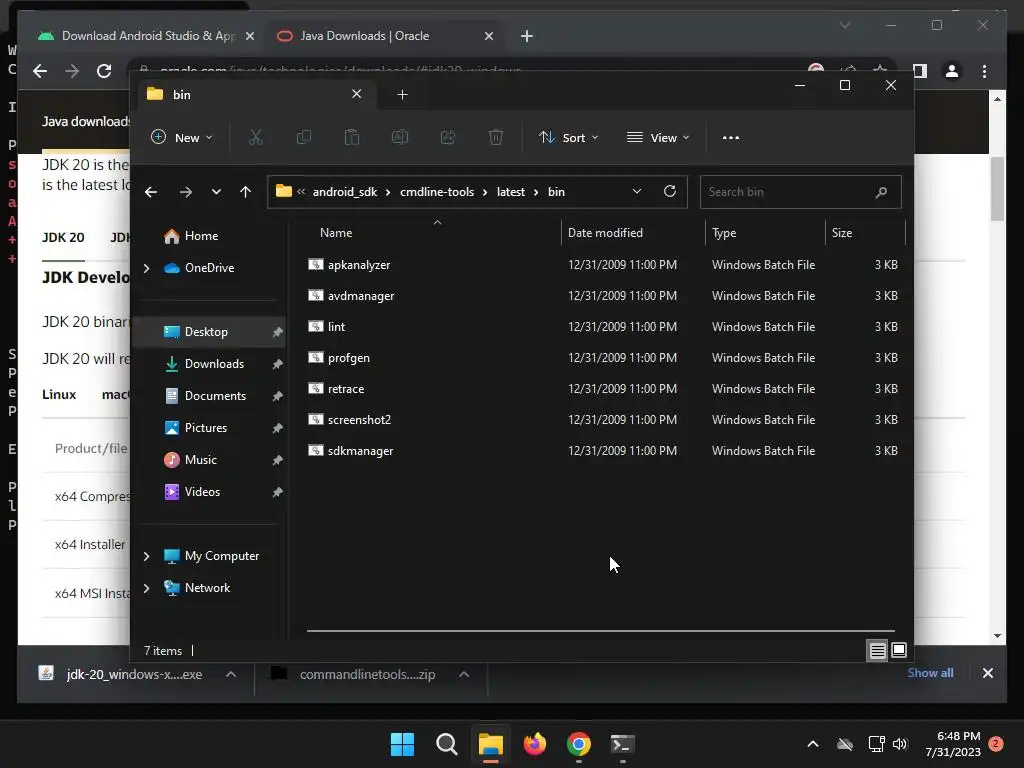Open the New dropdown in Explorer
This screenshot has width=1024, height=768.
point(182,138)
